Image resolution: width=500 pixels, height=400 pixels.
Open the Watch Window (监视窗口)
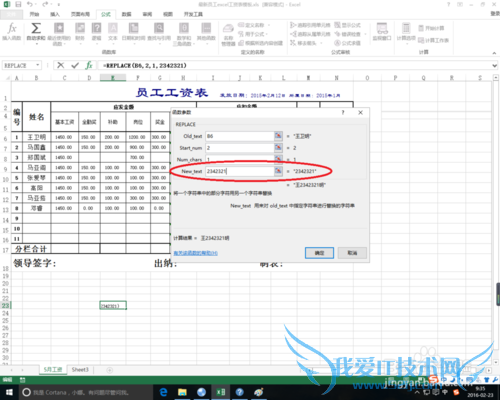(382, 31)
